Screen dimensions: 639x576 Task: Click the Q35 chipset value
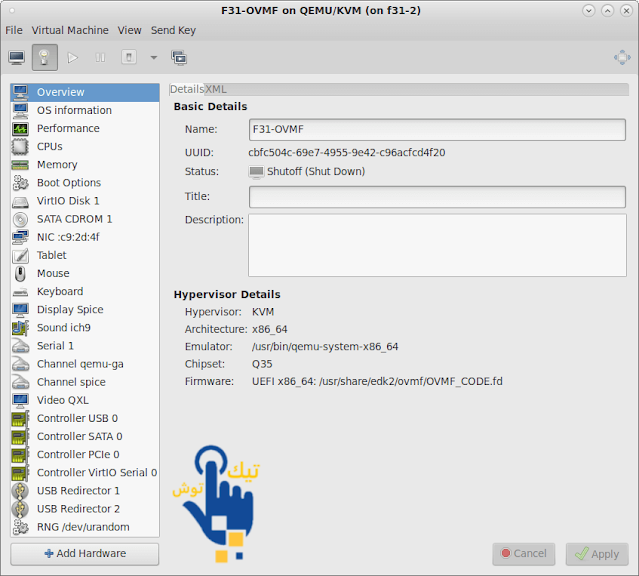(x=262, y=364)
